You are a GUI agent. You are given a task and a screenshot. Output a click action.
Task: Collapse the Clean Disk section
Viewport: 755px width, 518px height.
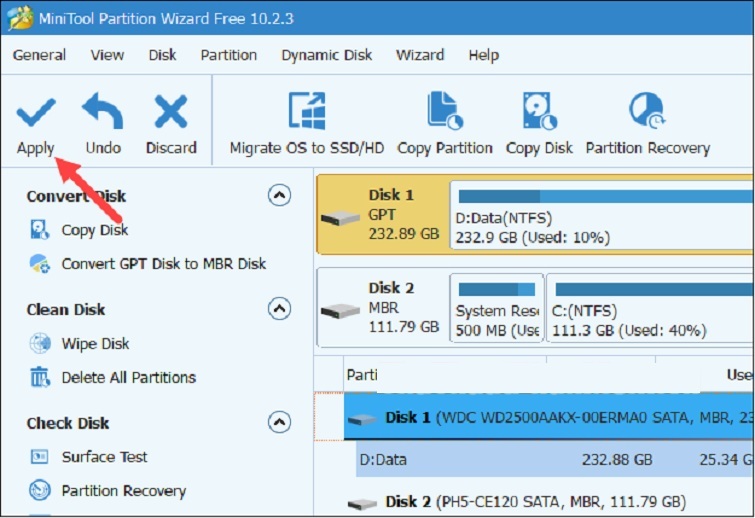tap(280, 309)
